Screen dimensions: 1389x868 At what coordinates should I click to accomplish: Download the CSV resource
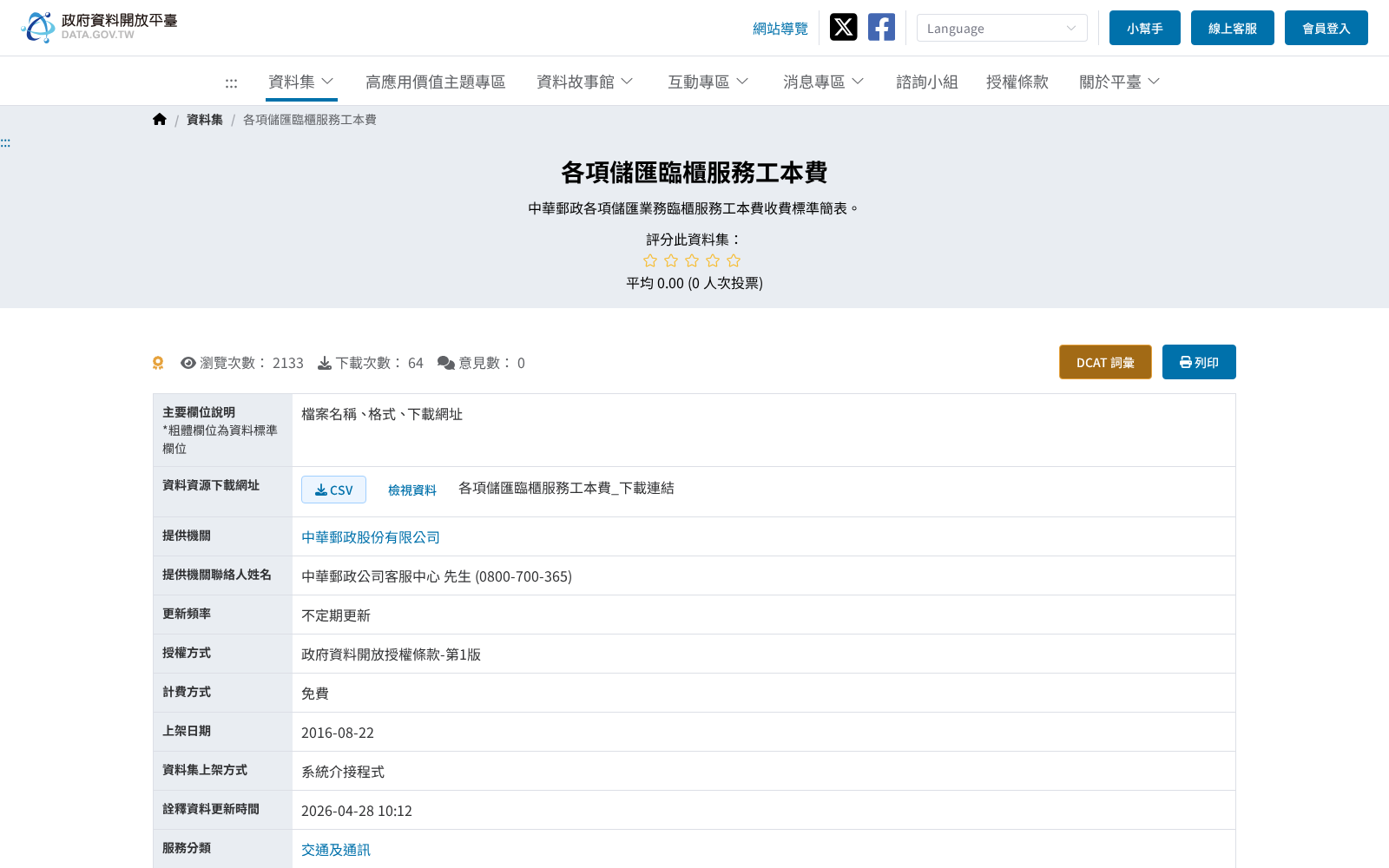coord(333,490)
